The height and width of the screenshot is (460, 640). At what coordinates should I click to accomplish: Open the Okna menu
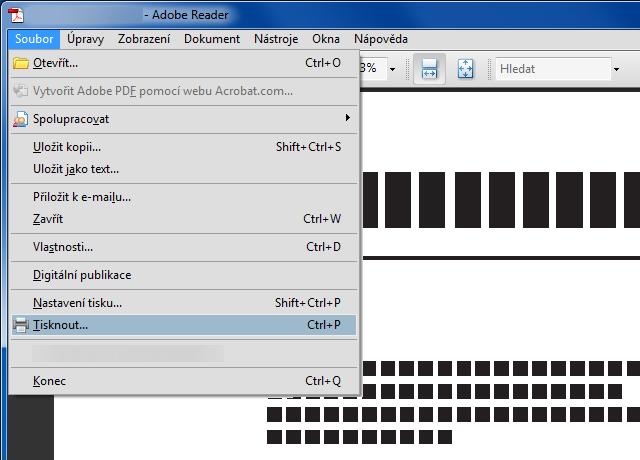326,39
